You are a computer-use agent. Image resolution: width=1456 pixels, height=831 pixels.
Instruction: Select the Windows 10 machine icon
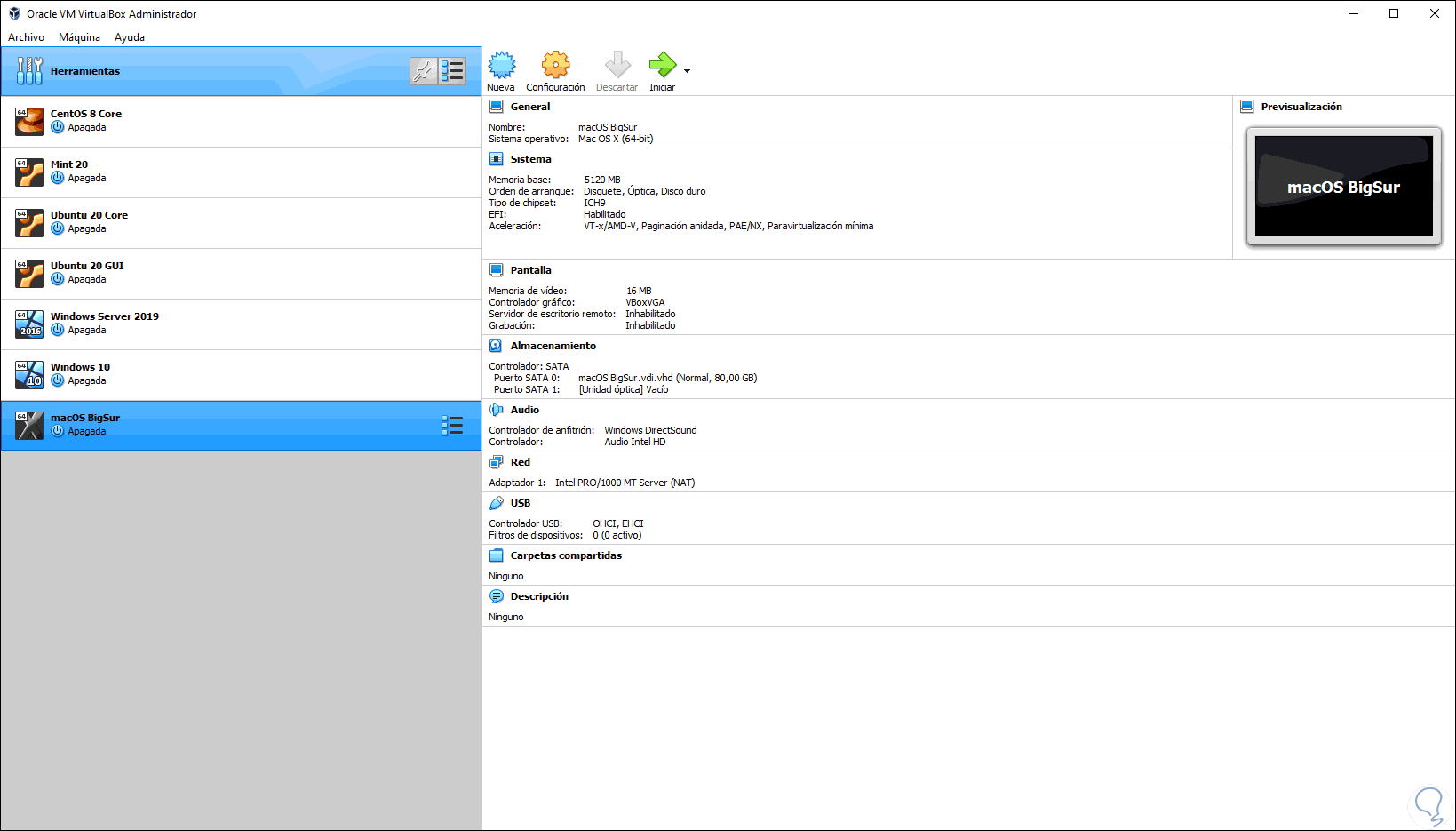point(29,374)
